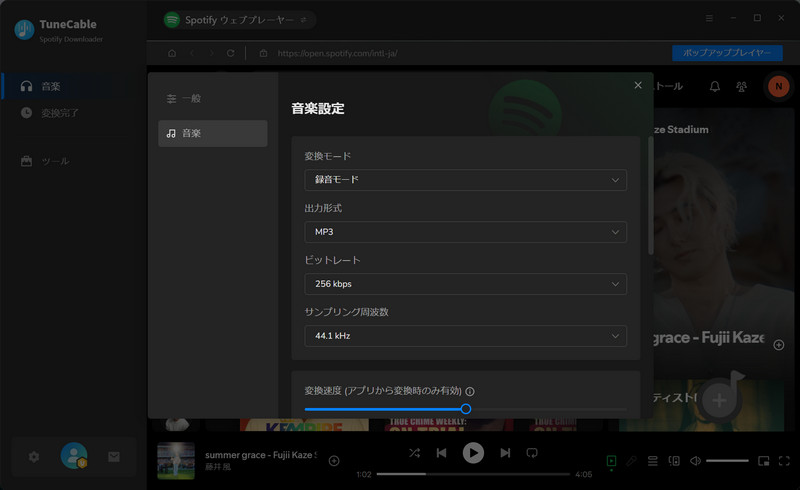Click the info icon beside 変換速度
The width and height of the screenshot is (800, 490).
[470, 391]
